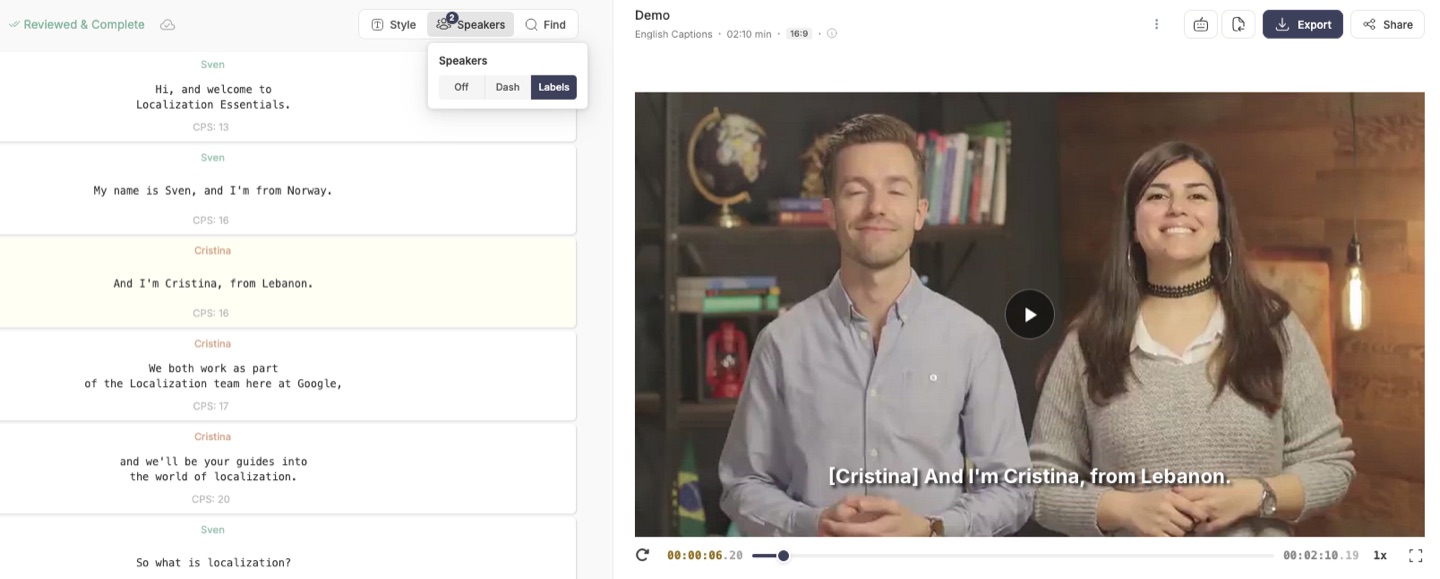This screenshot has width=1440, height=579.
Task: Change playback speed 1x
Action: point(1380,555)
